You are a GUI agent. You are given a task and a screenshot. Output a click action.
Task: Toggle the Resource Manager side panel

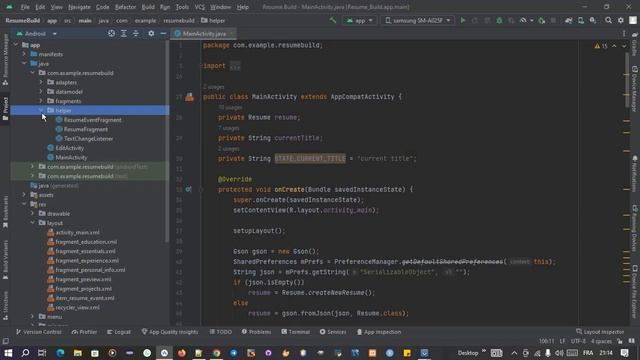pos(5,59)
